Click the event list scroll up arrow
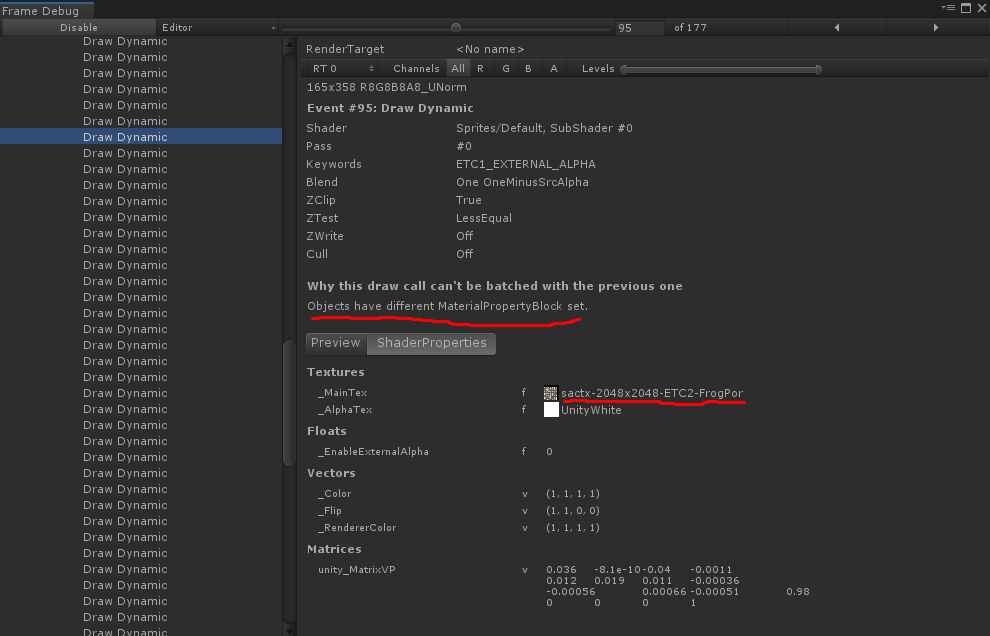990x636 pixels. pyautogui.click(x=289, y=45)
